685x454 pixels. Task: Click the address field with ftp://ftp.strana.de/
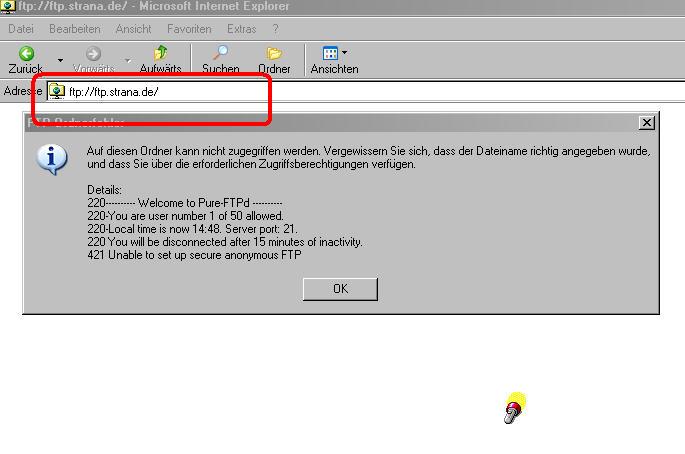367,92
